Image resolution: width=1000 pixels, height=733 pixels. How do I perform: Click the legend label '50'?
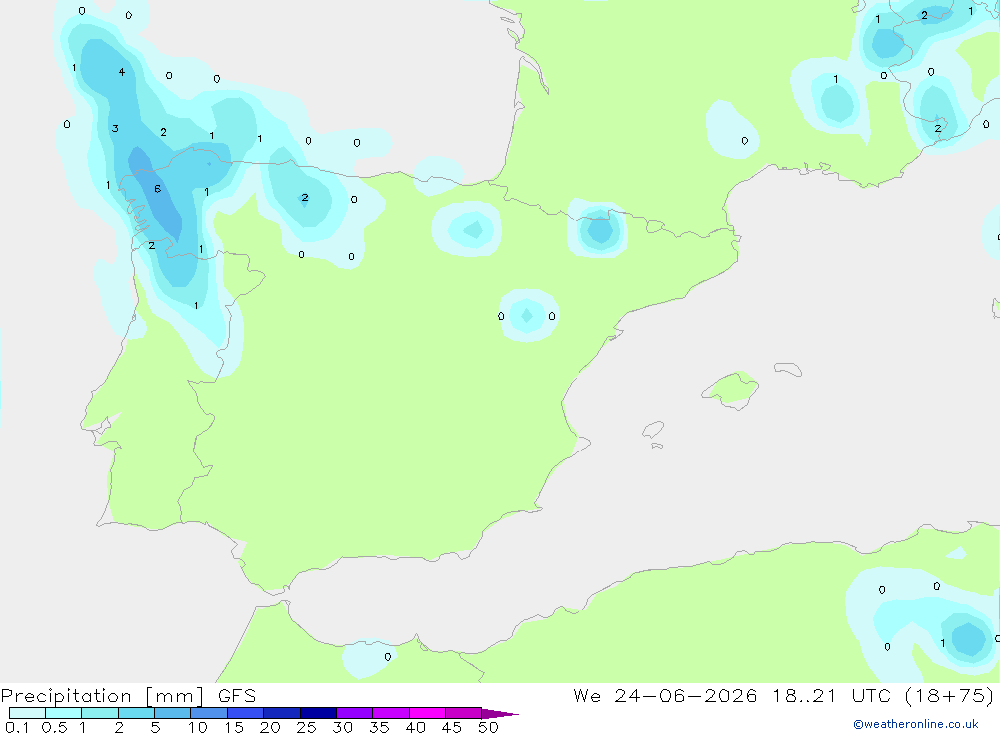click(x=488, y=727)
